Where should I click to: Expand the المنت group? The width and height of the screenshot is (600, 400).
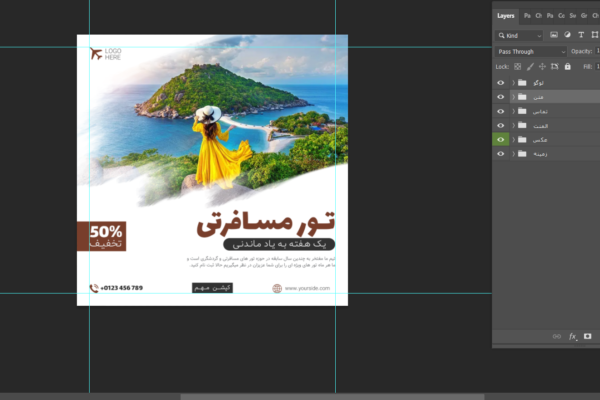[x=514, y=125]
